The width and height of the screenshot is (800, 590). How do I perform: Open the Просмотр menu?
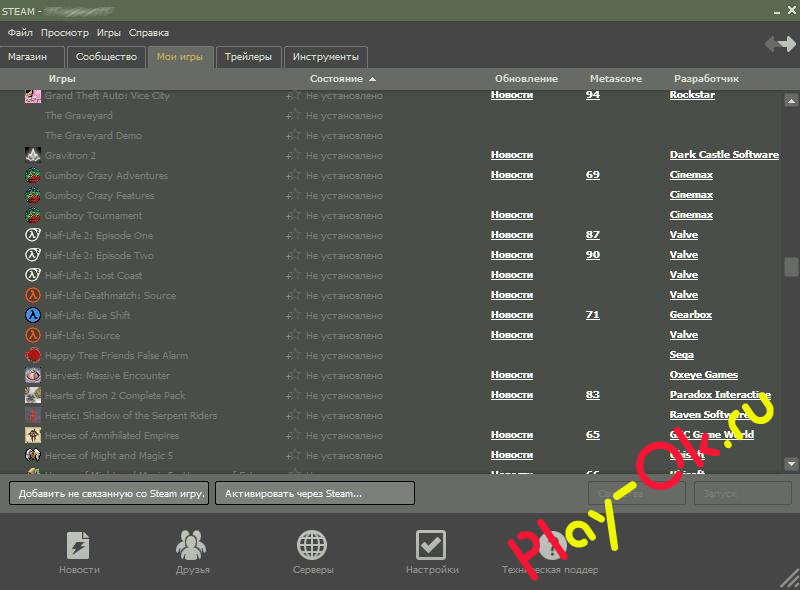tap(65, 33)
